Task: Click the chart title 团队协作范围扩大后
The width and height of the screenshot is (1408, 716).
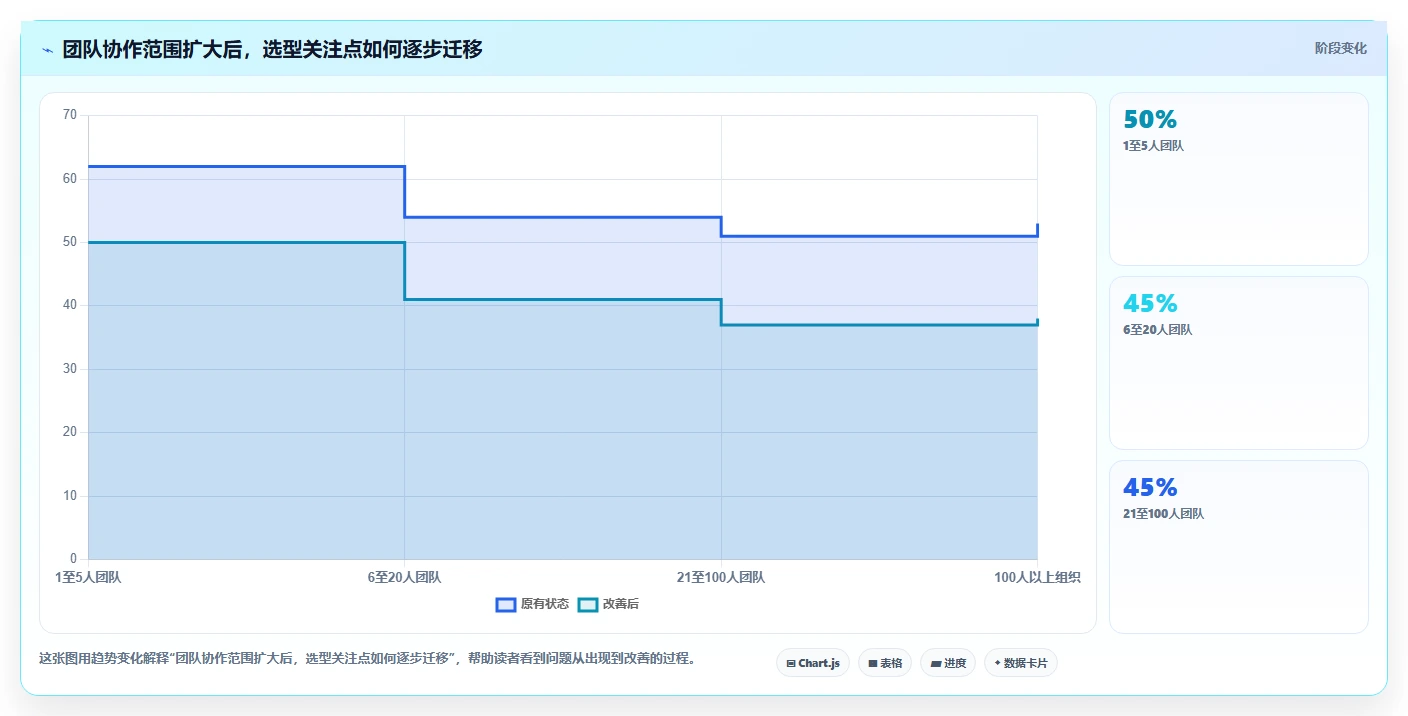Action: pos(272,49)
